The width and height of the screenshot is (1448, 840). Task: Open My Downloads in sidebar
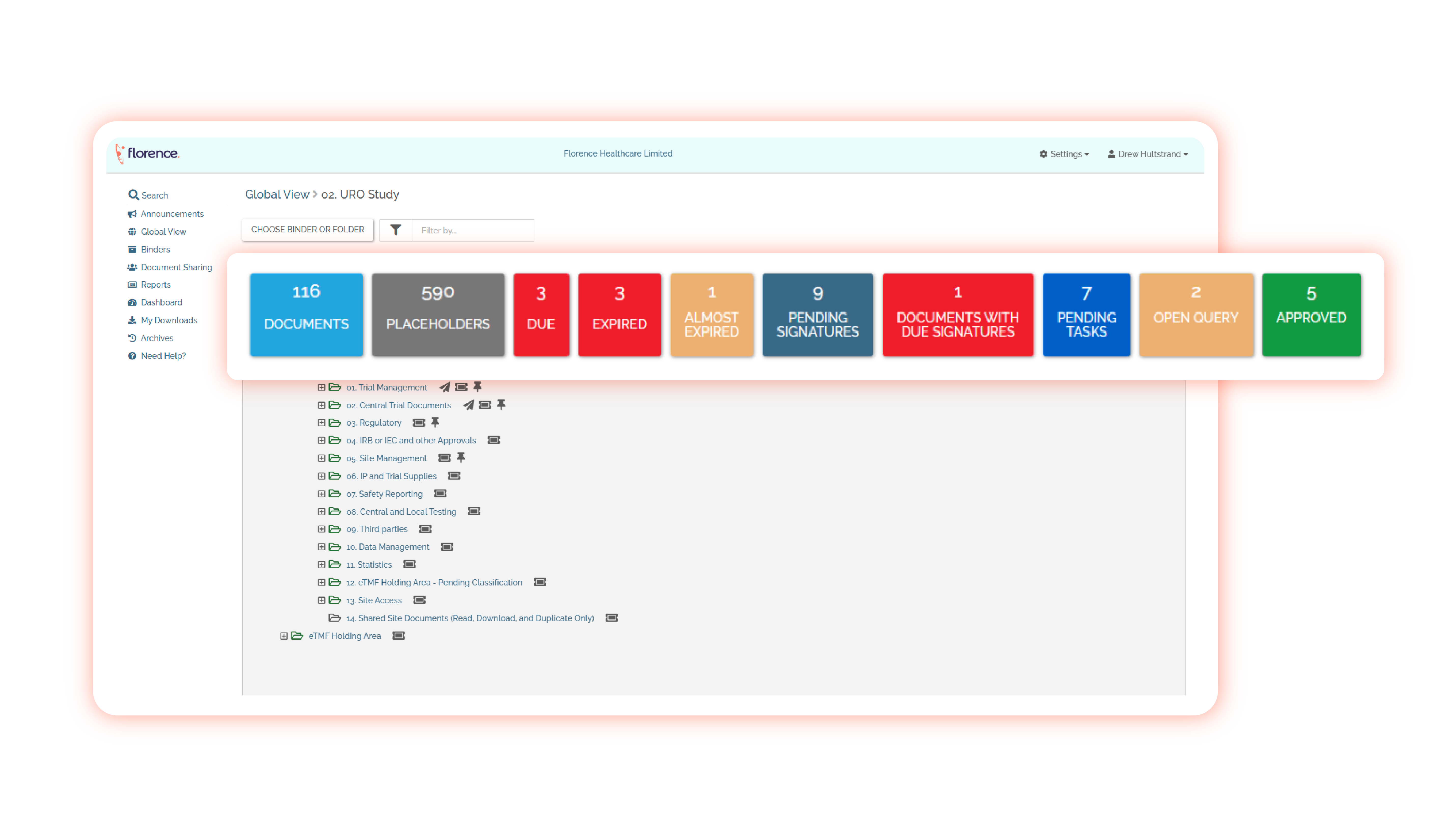pyautogui.click(x=163, y=320)
